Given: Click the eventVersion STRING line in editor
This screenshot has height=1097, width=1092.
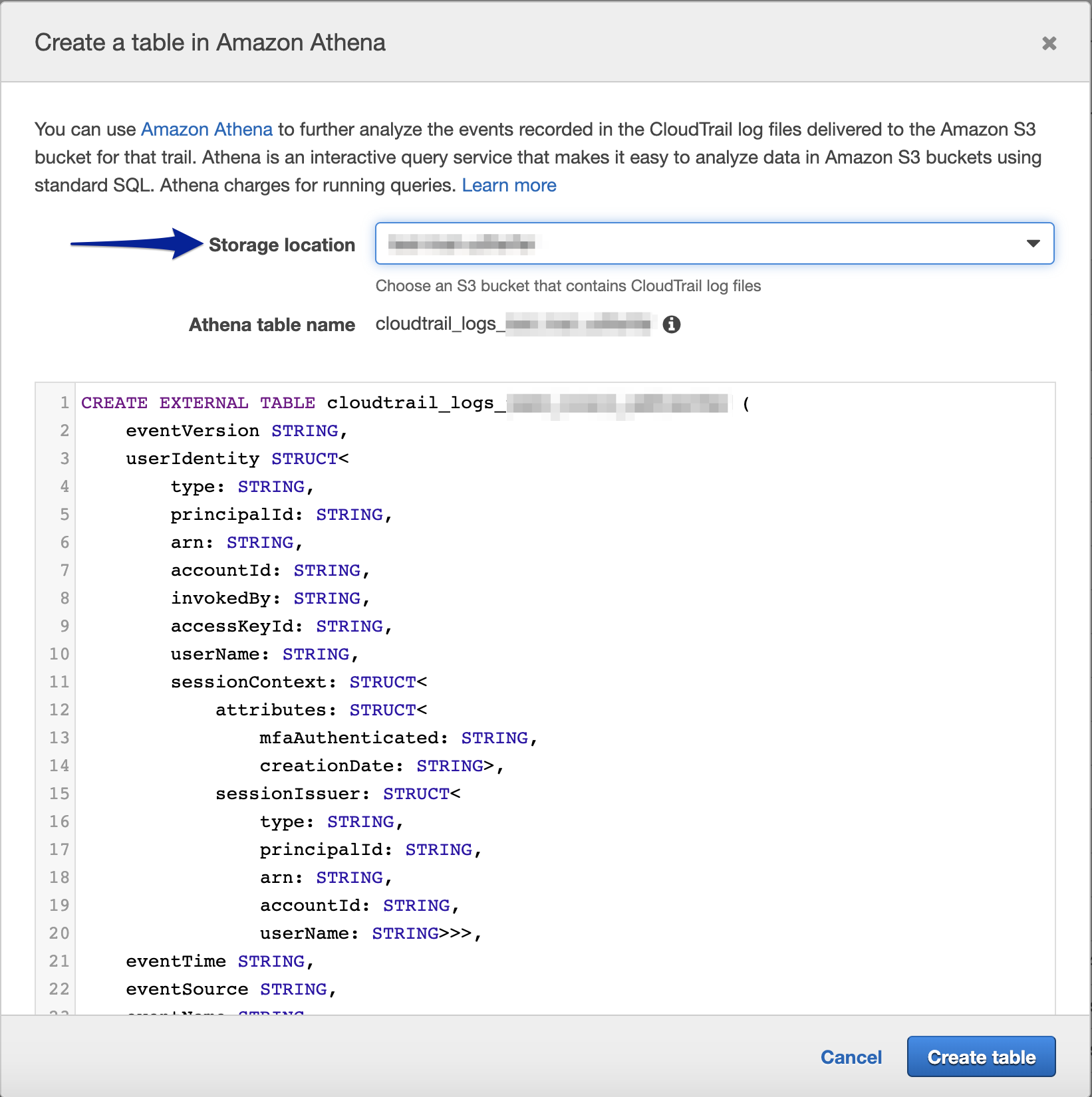Looking at the screenshot, I should point(236,431).
